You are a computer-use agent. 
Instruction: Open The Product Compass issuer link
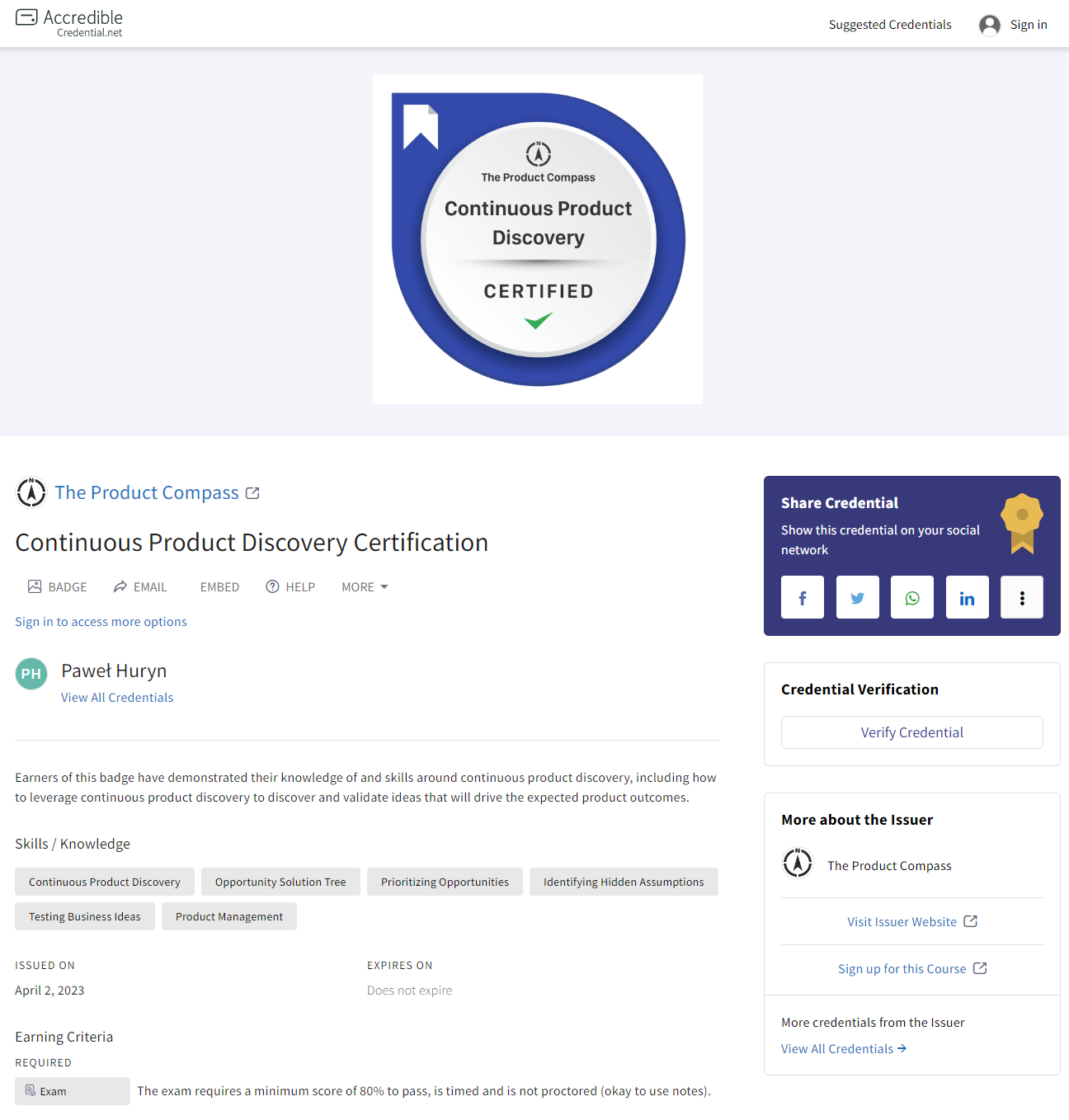147,492
